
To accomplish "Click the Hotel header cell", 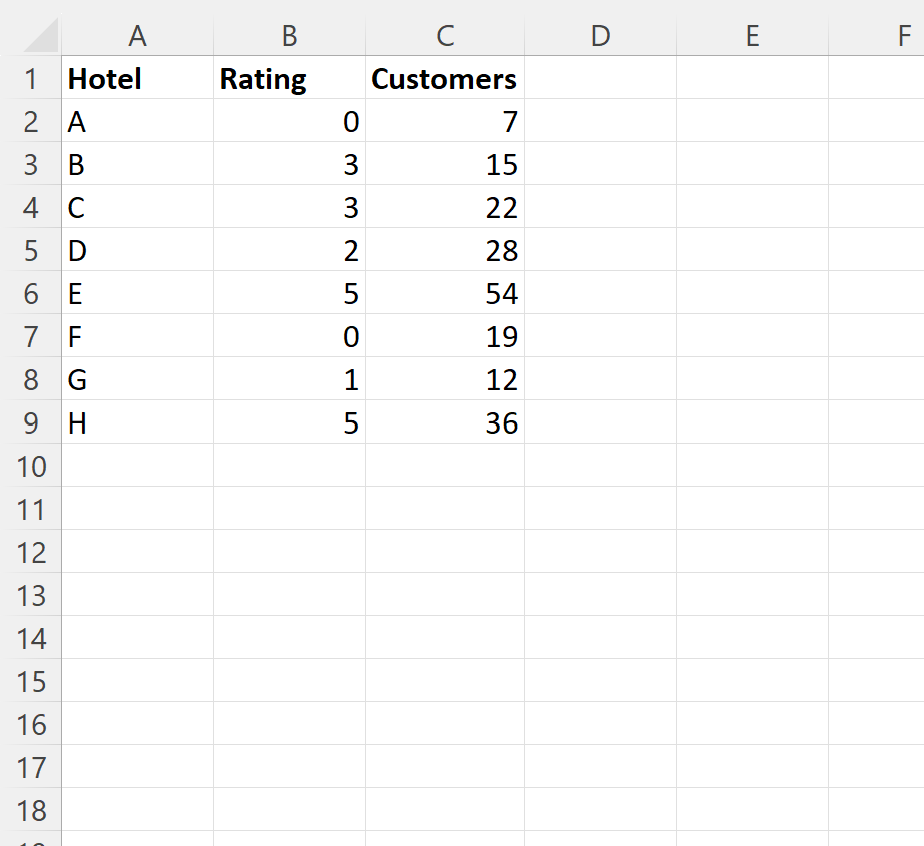I will coord(137,78).
